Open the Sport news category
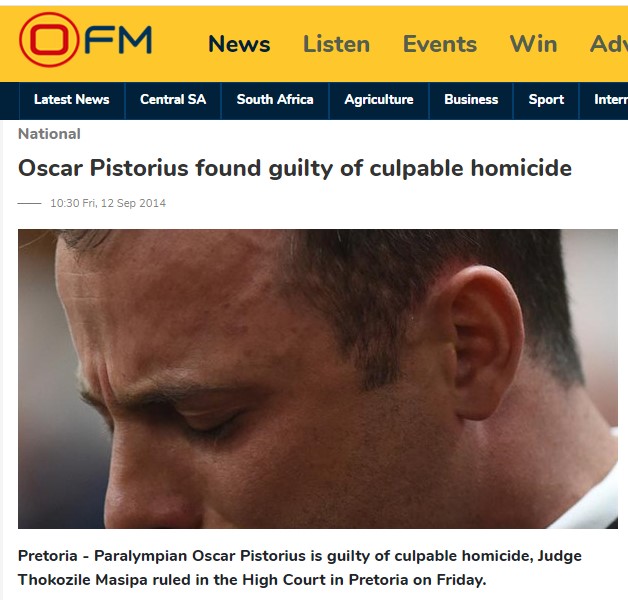Screen dimensions: 628x600 pos(546,99)
